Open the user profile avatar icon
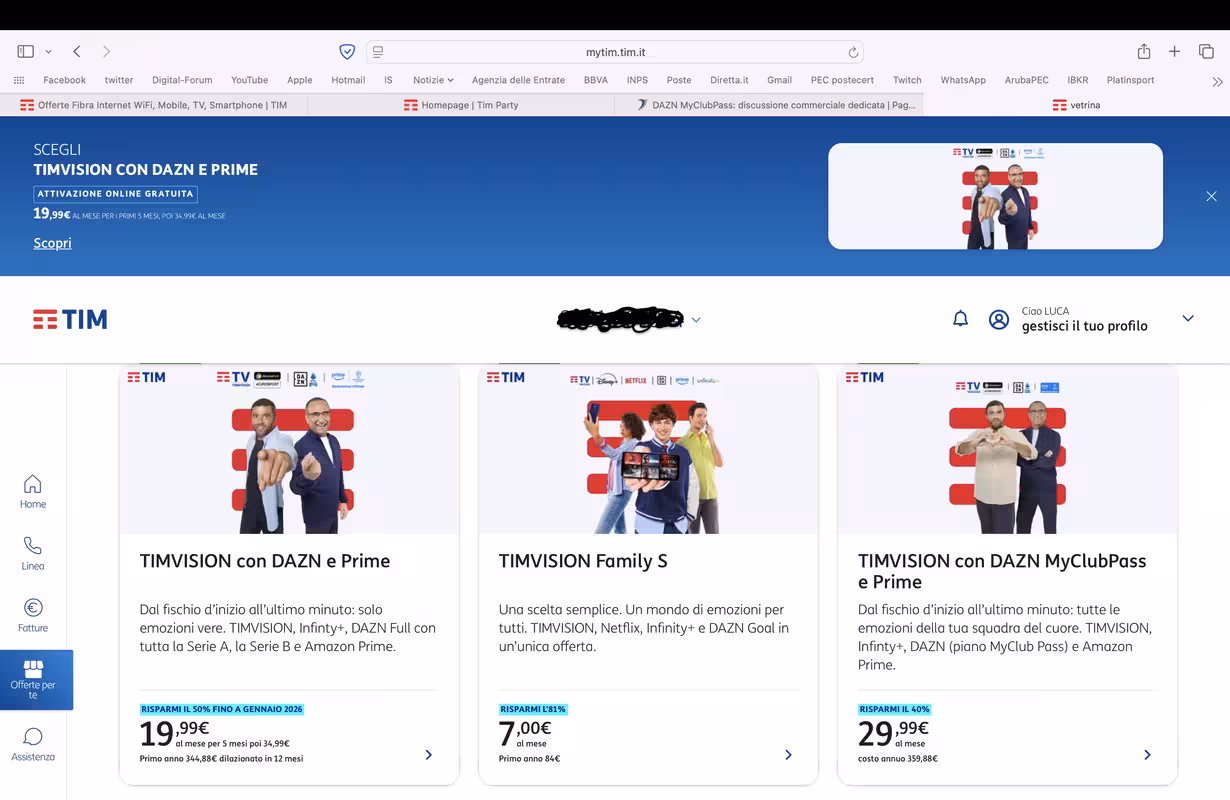Image resolution: width=1230 pixels, height=800 pixels. coord(999,319)
